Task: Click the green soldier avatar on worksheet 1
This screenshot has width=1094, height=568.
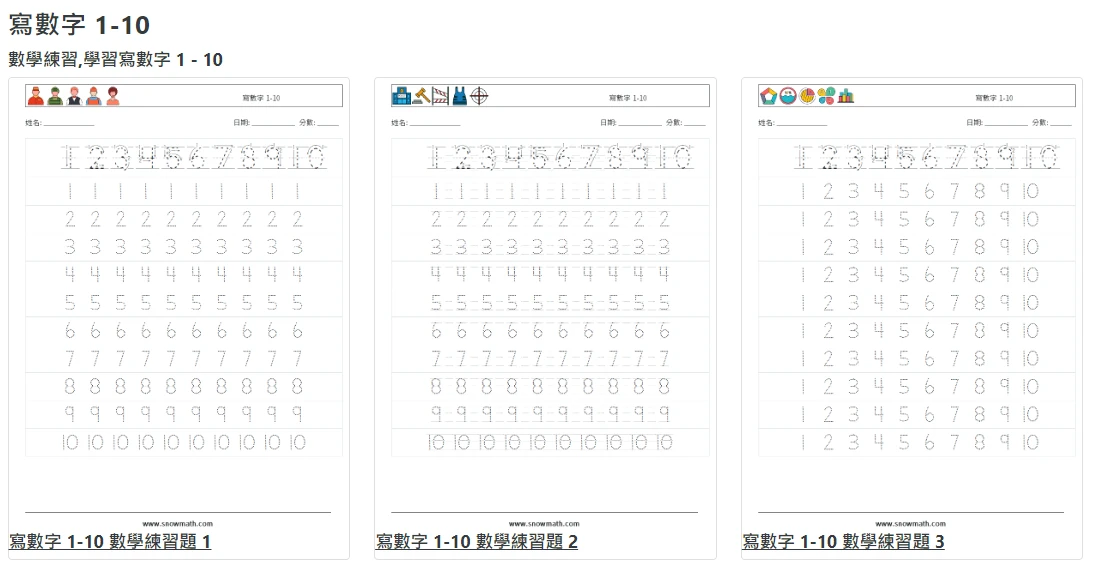Action: pyautogui.click(x=55, y=96)
